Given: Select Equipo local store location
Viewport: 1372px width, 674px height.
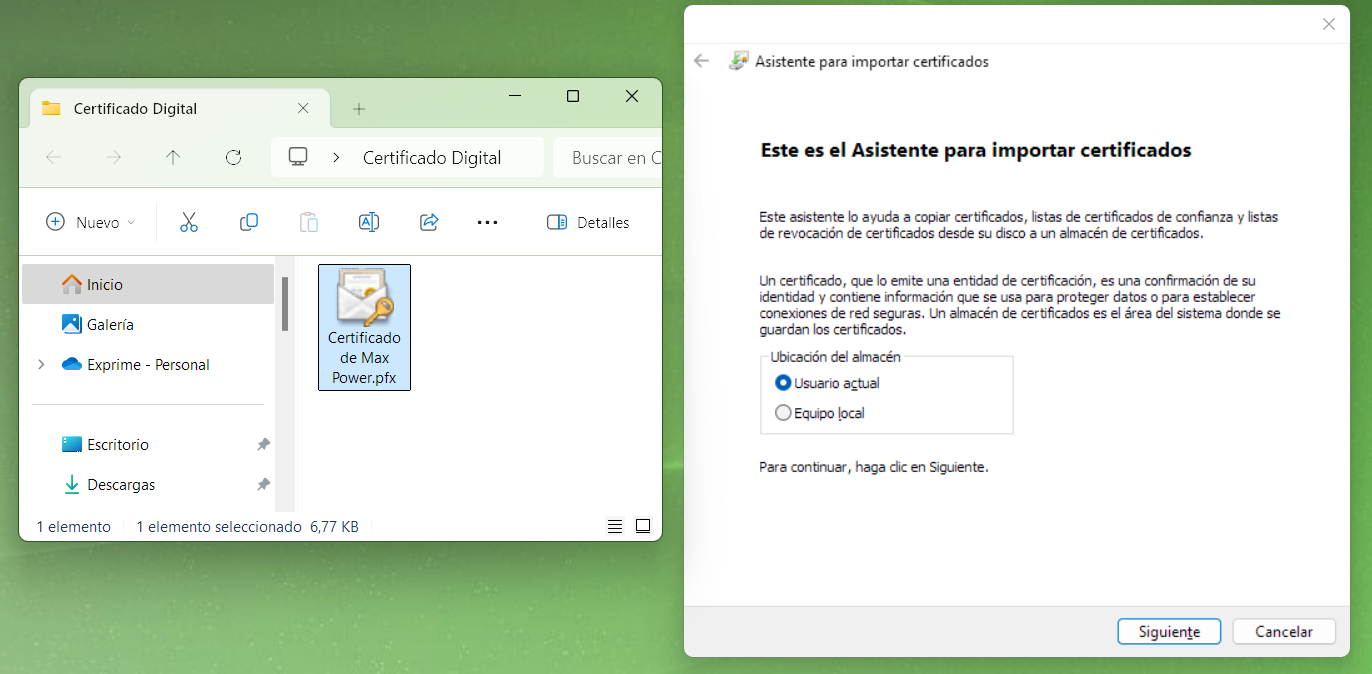Looking at the screenshot, I should (783, 413).
